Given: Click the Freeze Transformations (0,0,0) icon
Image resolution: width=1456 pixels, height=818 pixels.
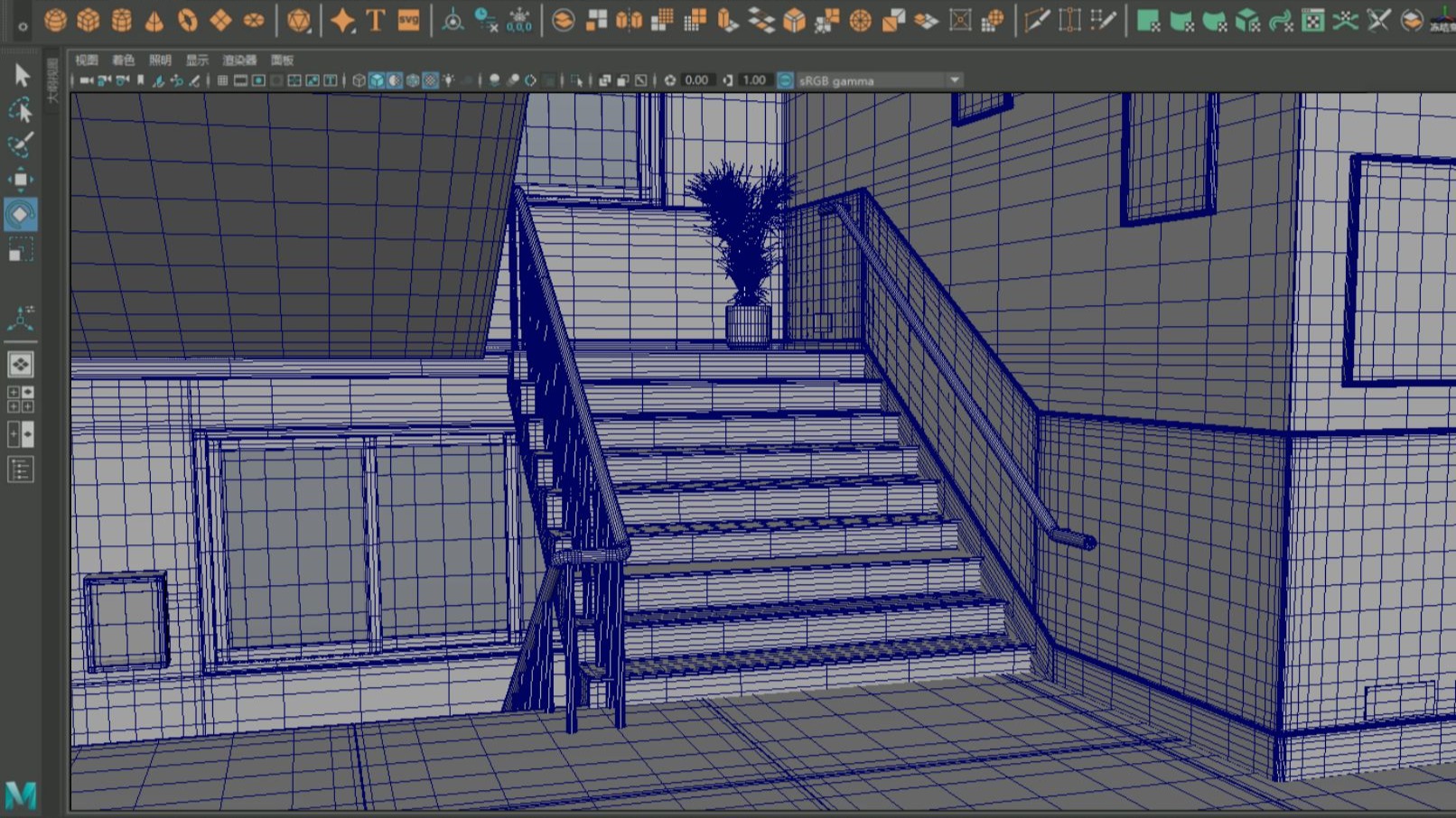Looking at the screenshot, I should (x=519, y=20).
